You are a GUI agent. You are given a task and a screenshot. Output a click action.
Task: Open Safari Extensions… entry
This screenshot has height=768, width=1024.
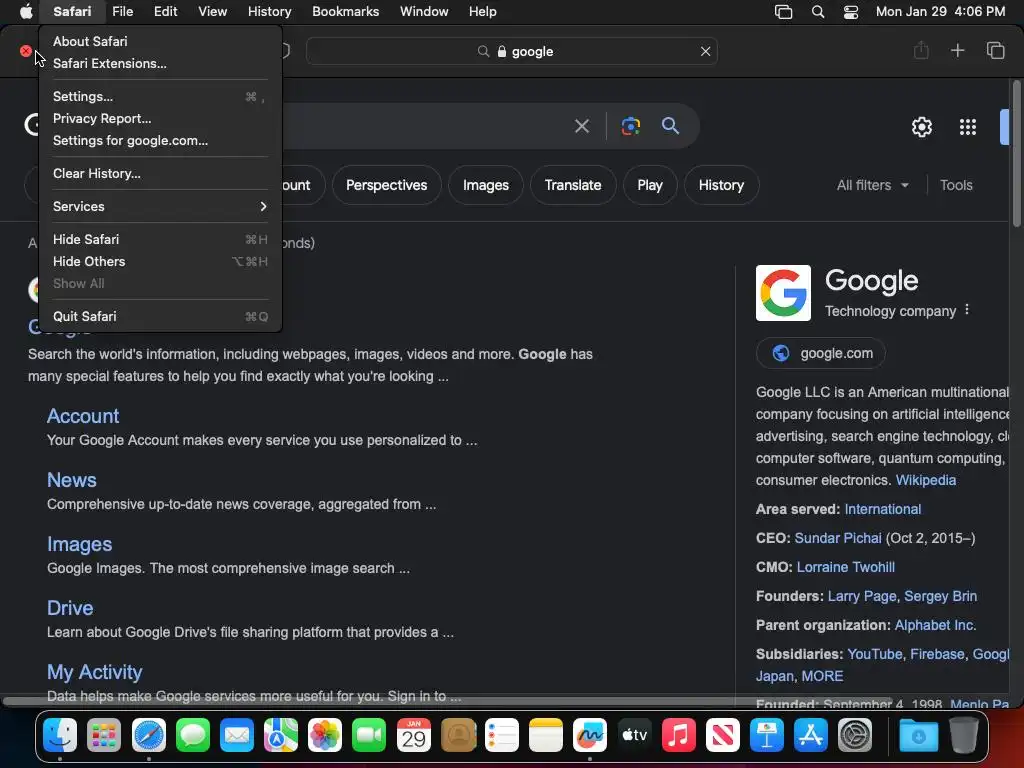click(x=160, y=63)
